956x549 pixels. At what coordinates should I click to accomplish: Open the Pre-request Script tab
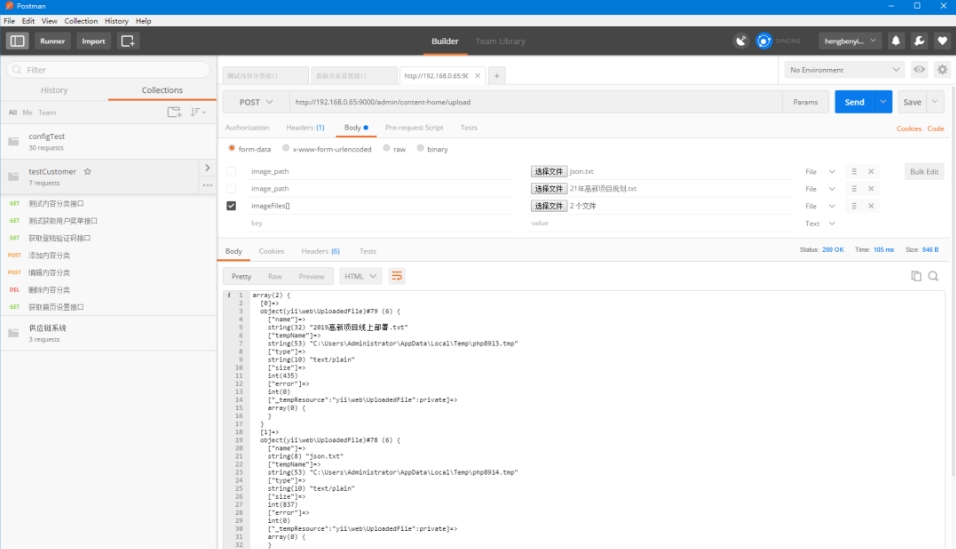(x=414, y=127)
